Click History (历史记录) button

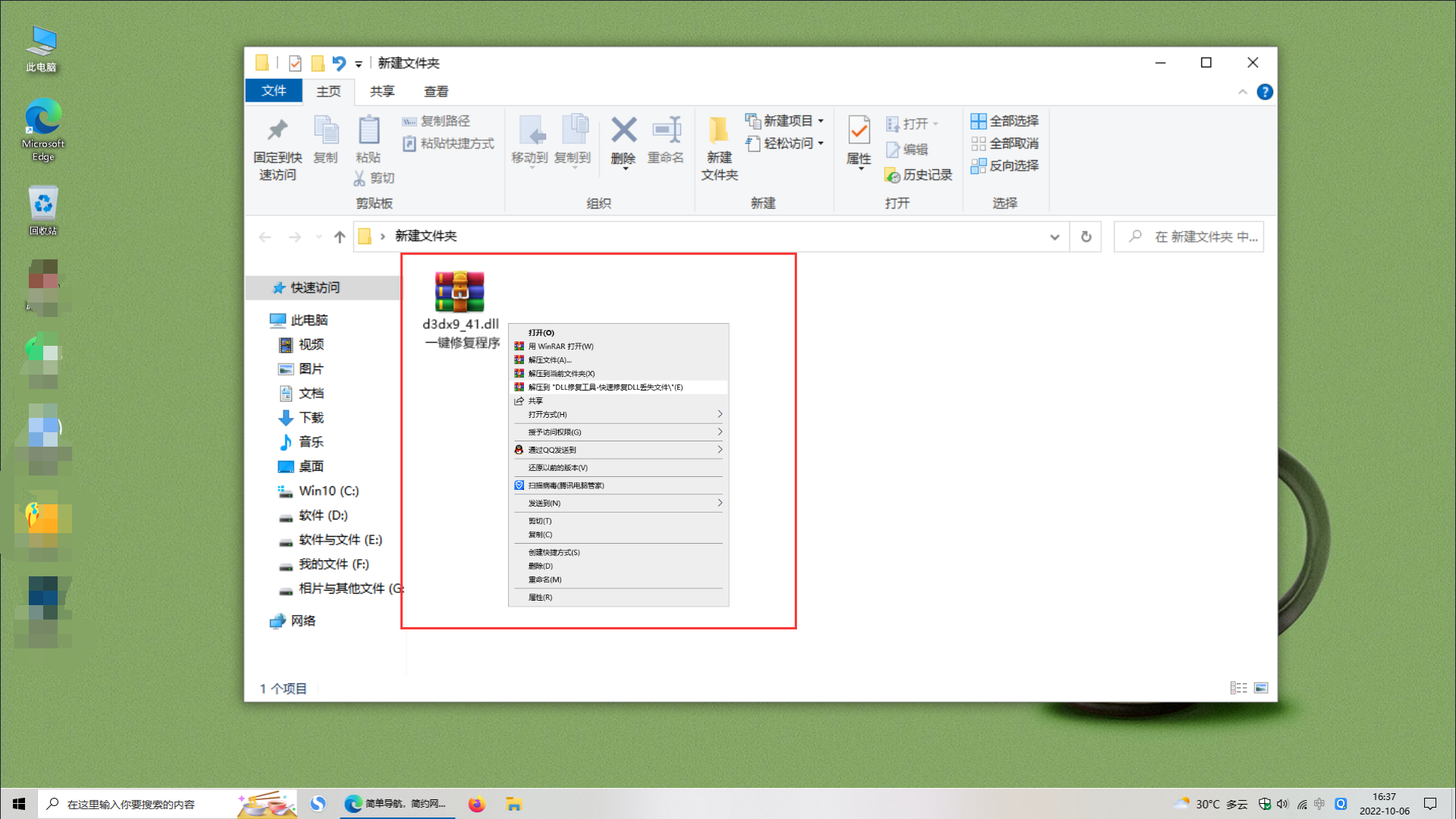918,175
